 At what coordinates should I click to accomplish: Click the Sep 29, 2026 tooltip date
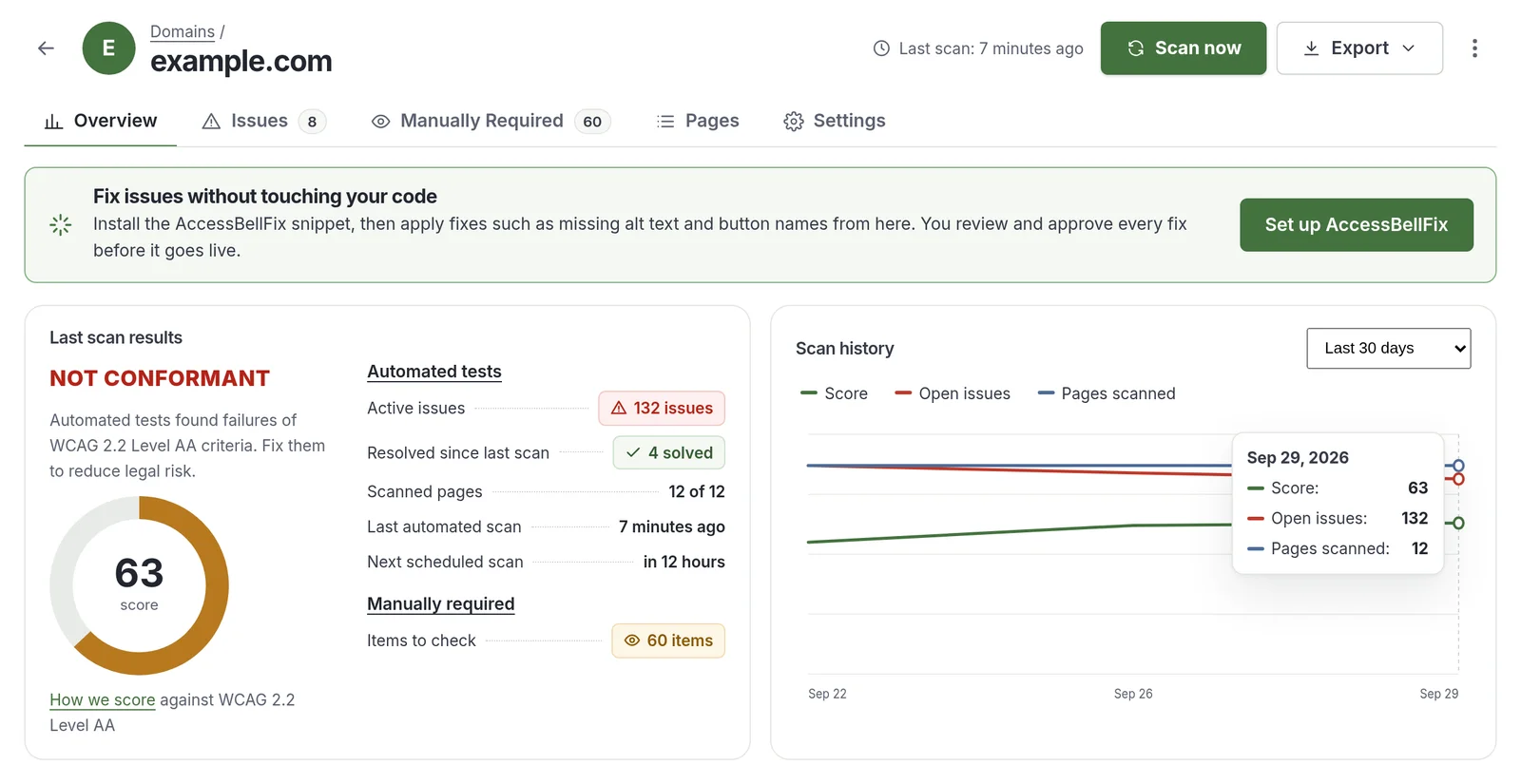1298,458
